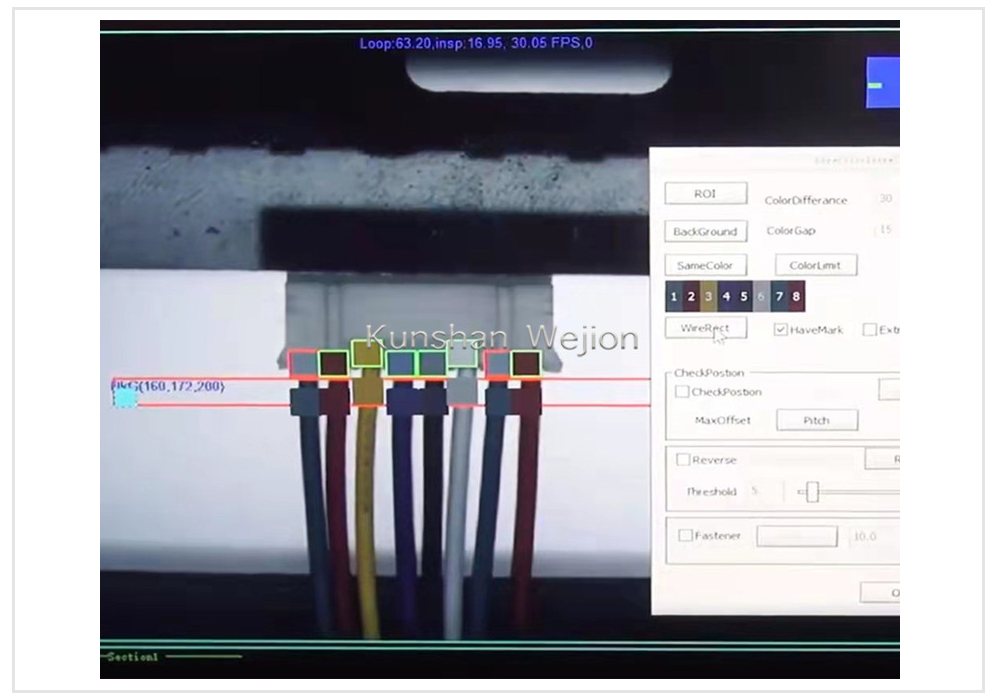Uncheck the HaveMark checkbox
This screenshot has height=700, width=1000.
point(781,330)
